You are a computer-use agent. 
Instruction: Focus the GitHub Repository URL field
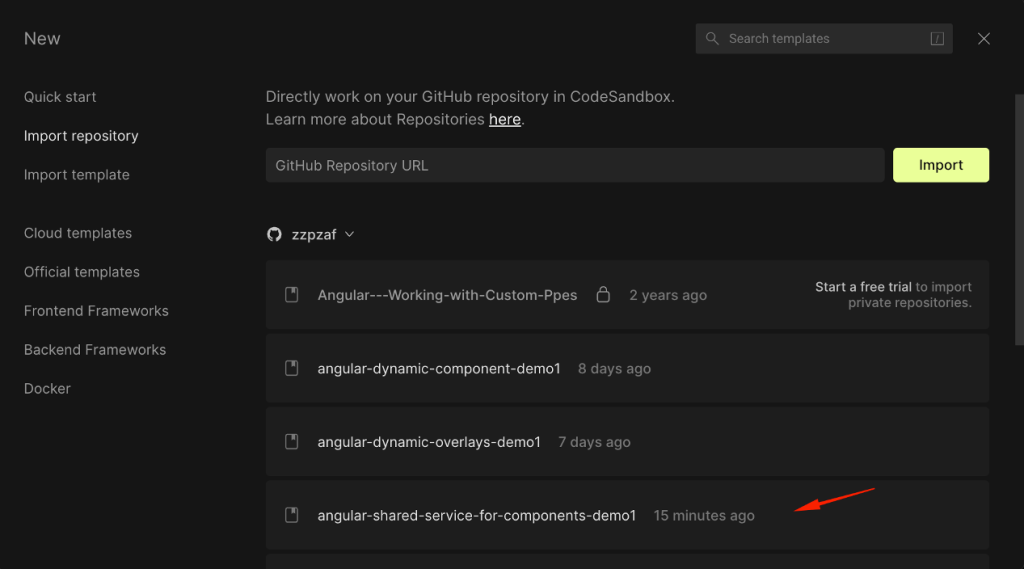tap(575, 165)
